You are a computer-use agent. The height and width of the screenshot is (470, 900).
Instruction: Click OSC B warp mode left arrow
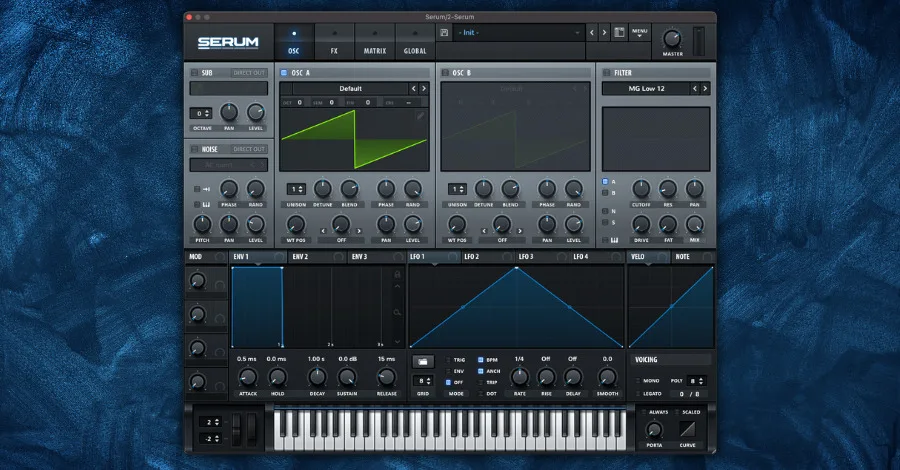click(x=484, y=231)
